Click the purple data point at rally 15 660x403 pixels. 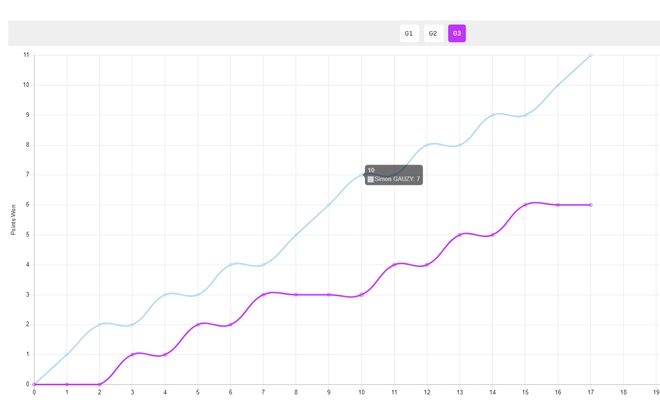[x=525, y=205]
